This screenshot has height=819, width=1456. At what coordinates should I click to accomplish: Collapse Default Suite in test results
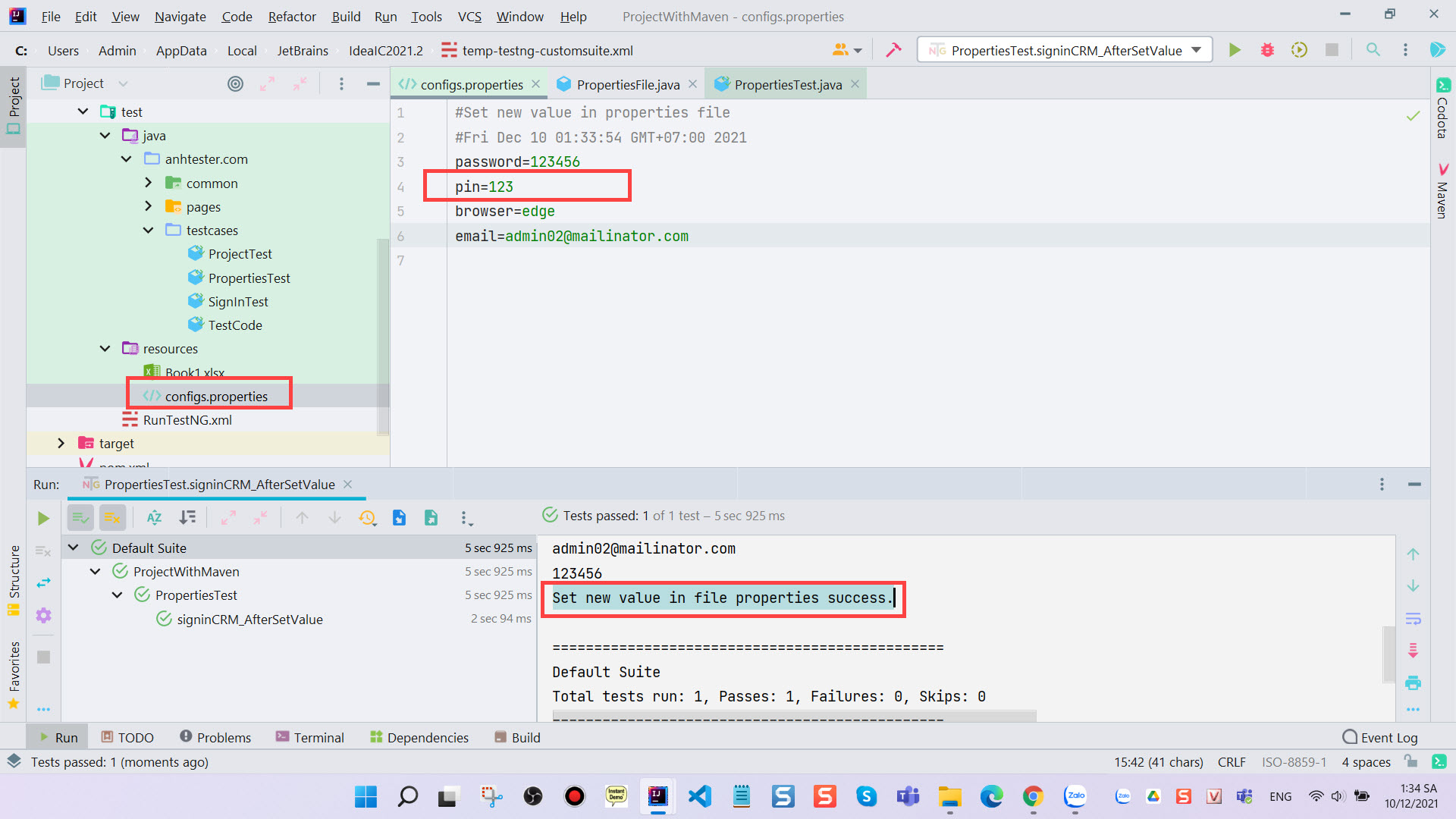(x=73, y=548)
